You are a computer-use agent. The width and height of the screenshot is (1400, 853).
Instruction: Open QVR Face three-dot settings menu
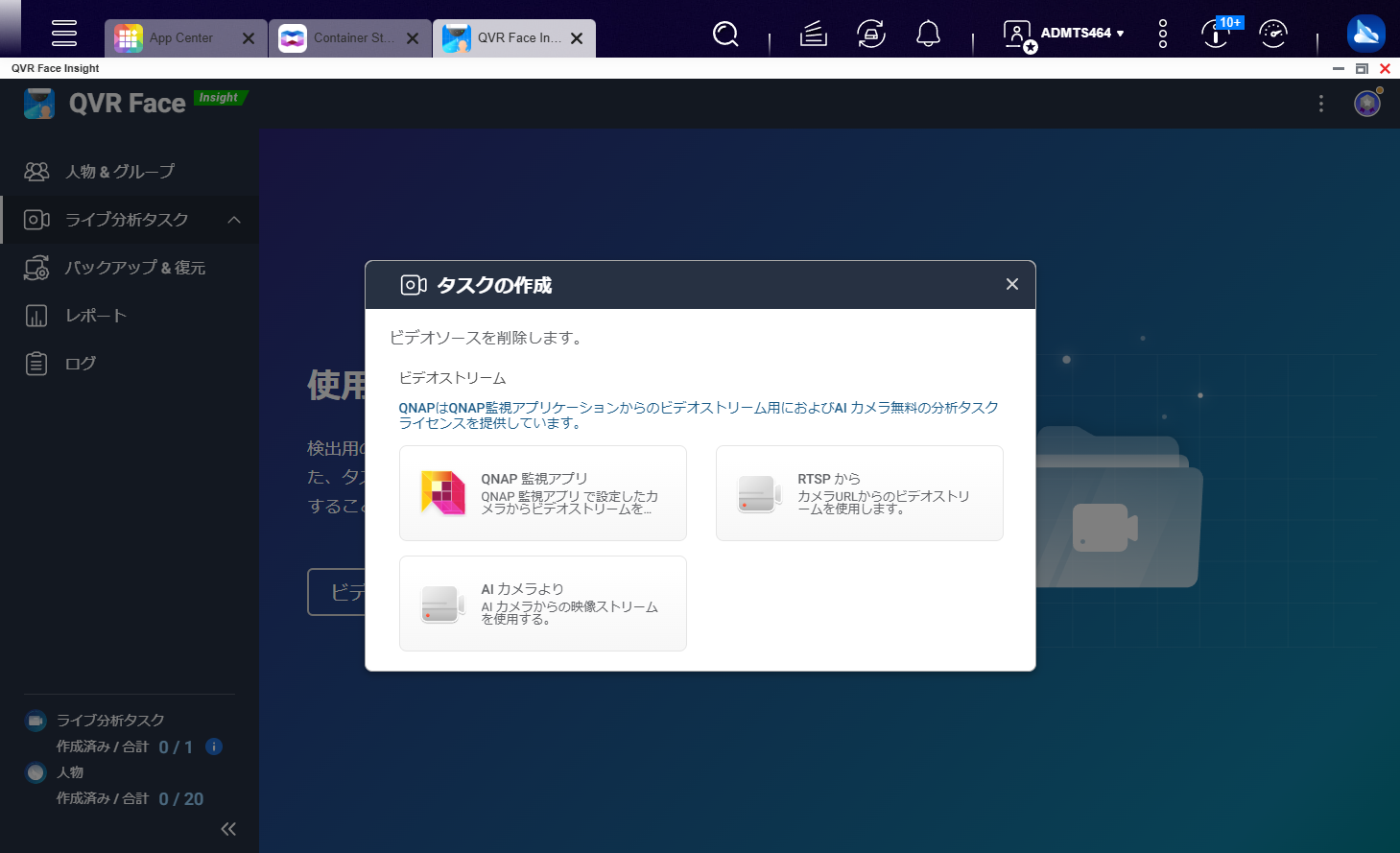pos(1321,104)
